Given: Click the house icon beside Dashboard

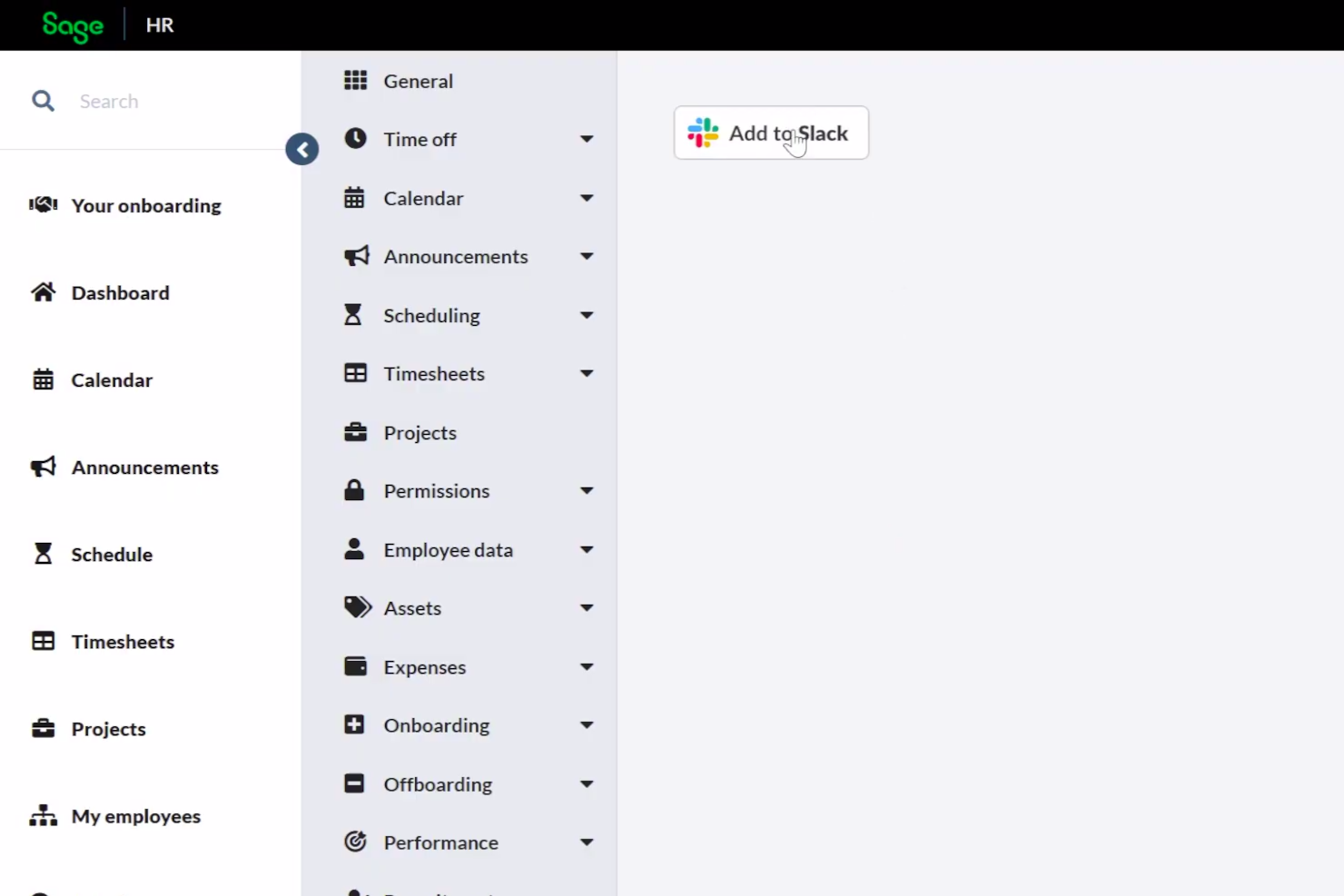Looking at the screenshot, I should tap(43, 292).
